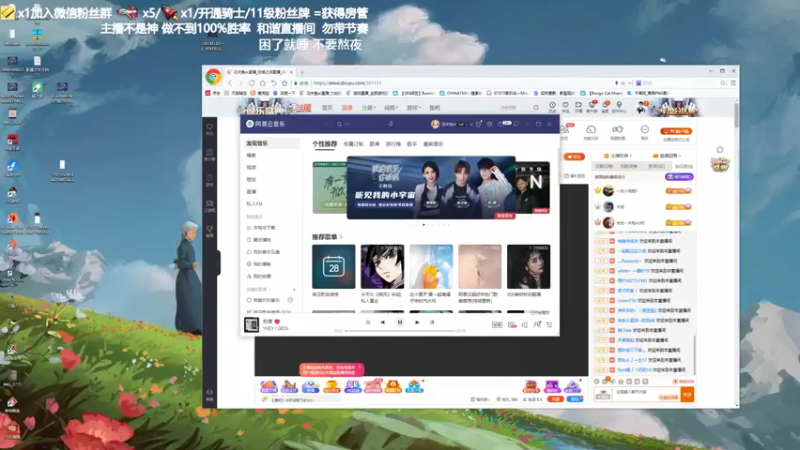Open the anime character playlist cover

pos(382,266)
